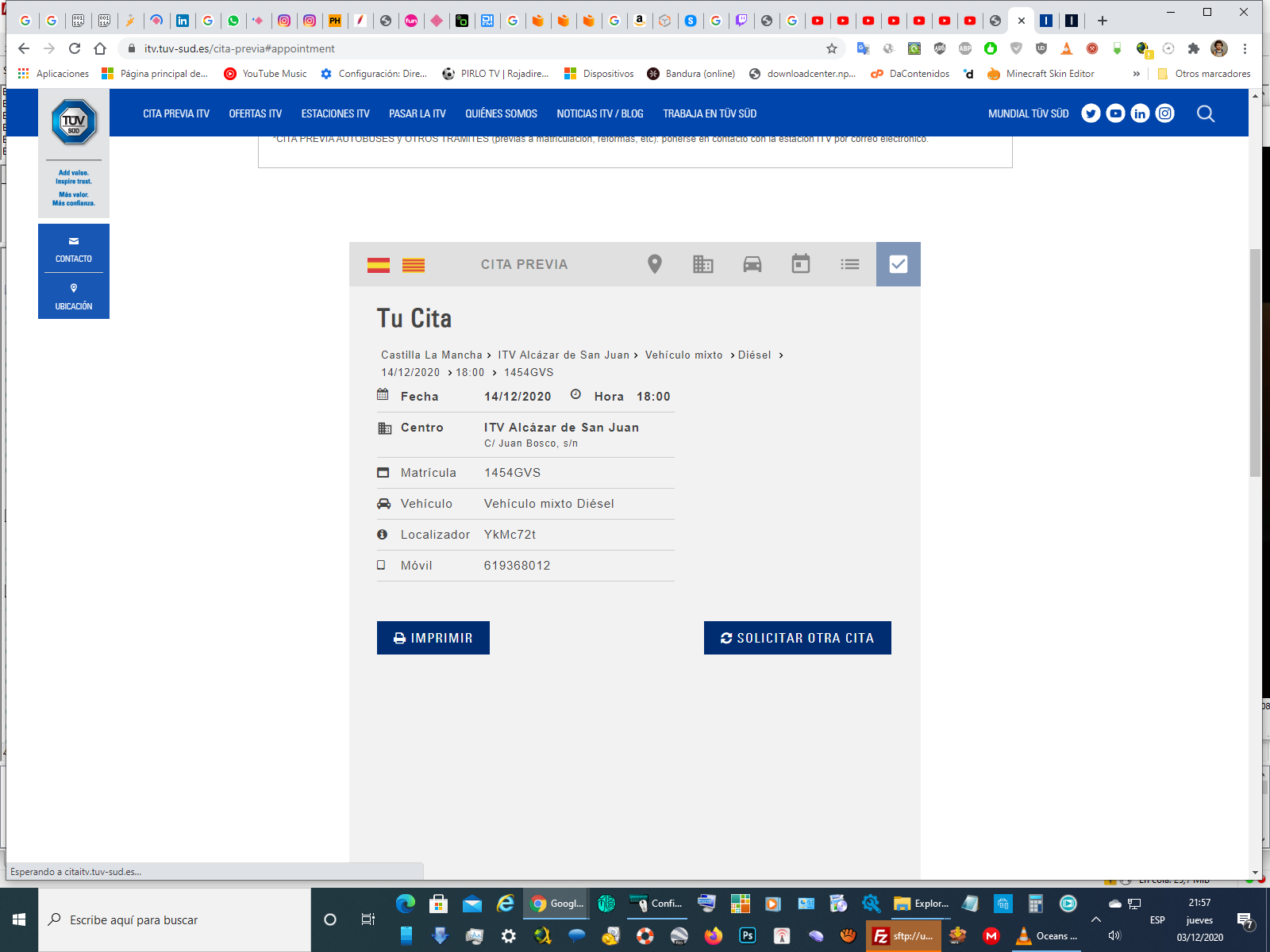The height and width of the screenshot is (952, 1270).
Task: Go to ESTACIONES ITV menu item
Action: 335,113
